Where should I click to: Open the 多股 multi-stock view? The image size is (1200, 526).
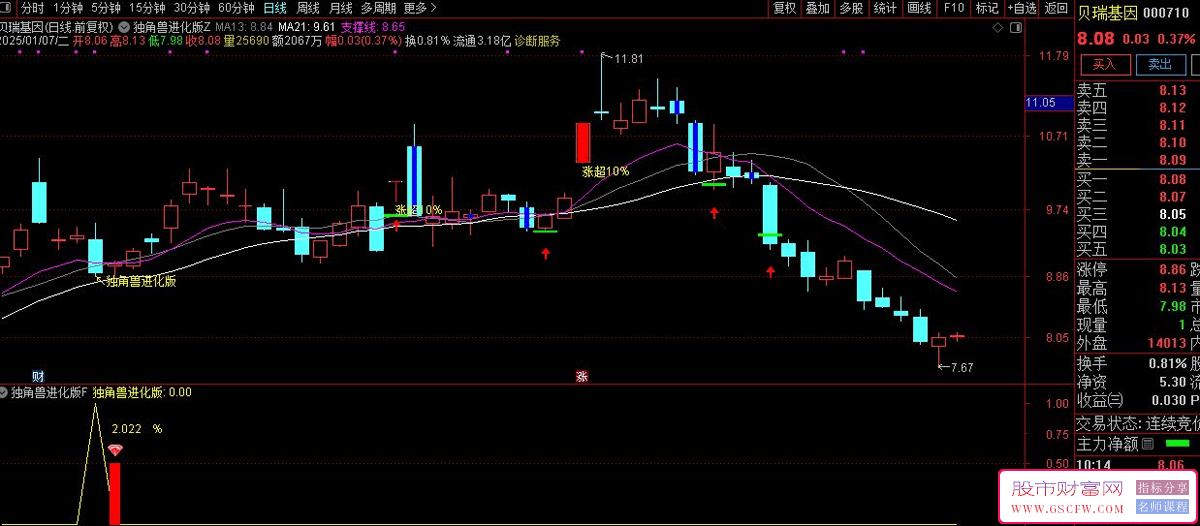[x=851, y=8]
